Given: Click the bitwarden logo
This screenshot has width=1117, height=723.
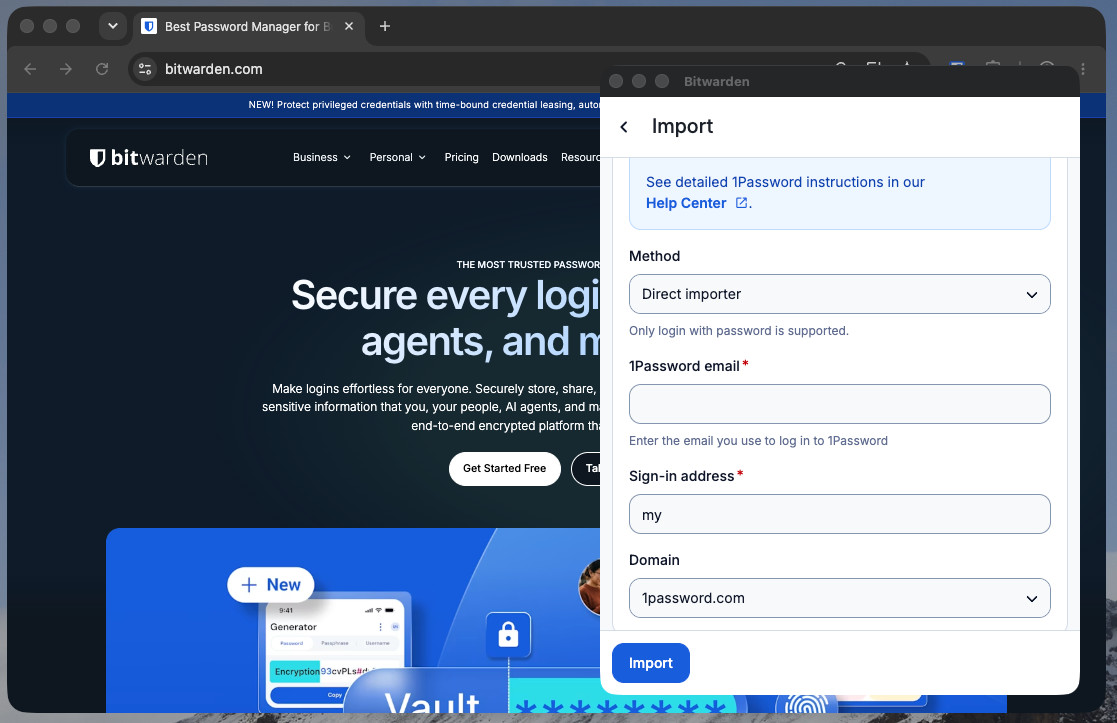Looking at the screenshot, I should (148, 157).
